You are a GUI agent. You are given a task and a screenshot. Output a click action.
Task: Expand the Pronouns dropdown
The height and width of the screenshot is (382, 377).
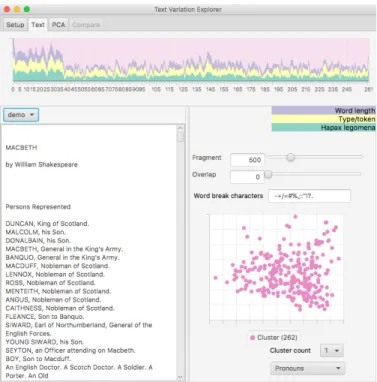[x=307, y=368]
